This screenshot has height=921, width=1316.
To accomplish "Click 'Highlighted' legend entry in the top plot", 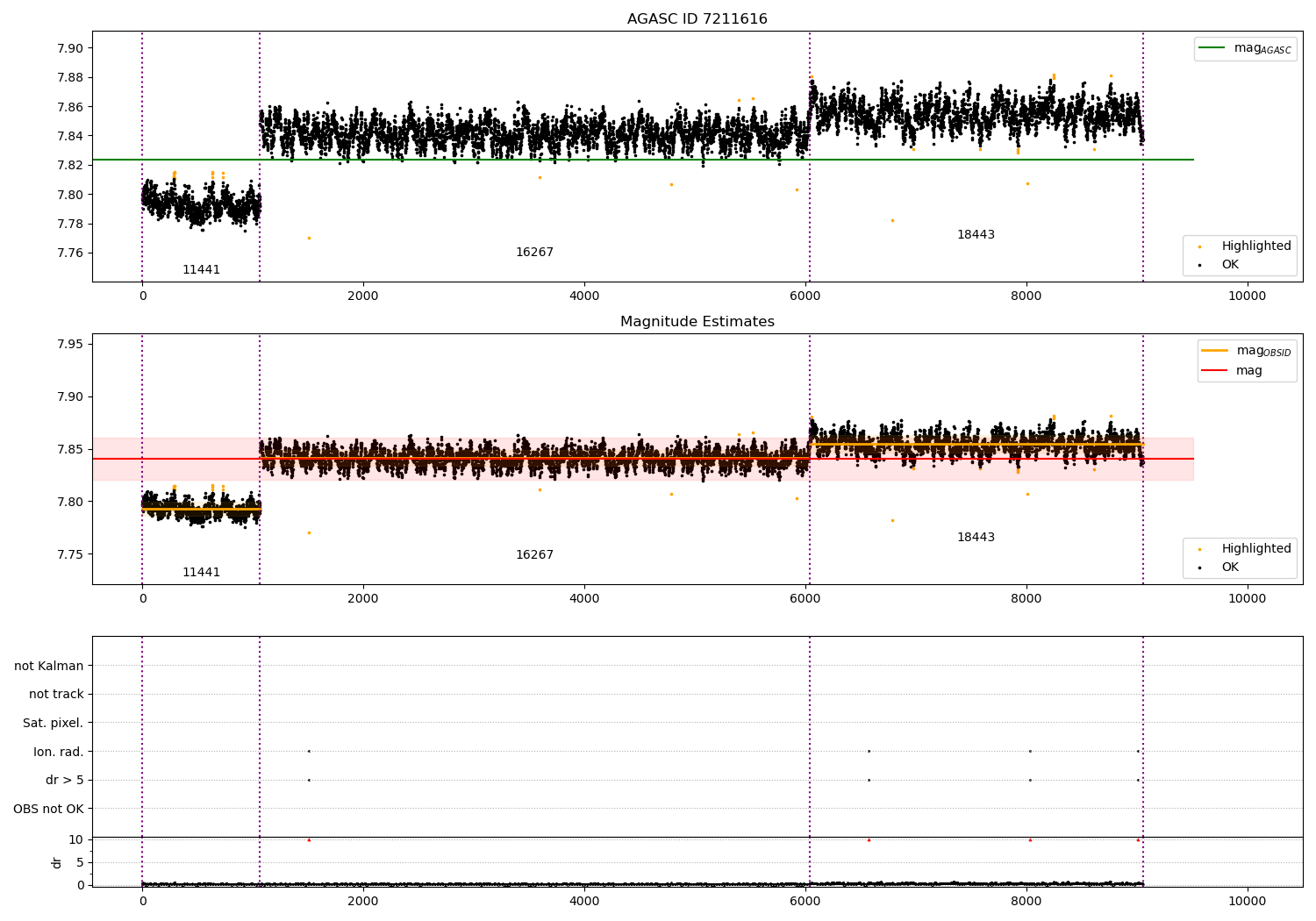I will pos(1256,246).
